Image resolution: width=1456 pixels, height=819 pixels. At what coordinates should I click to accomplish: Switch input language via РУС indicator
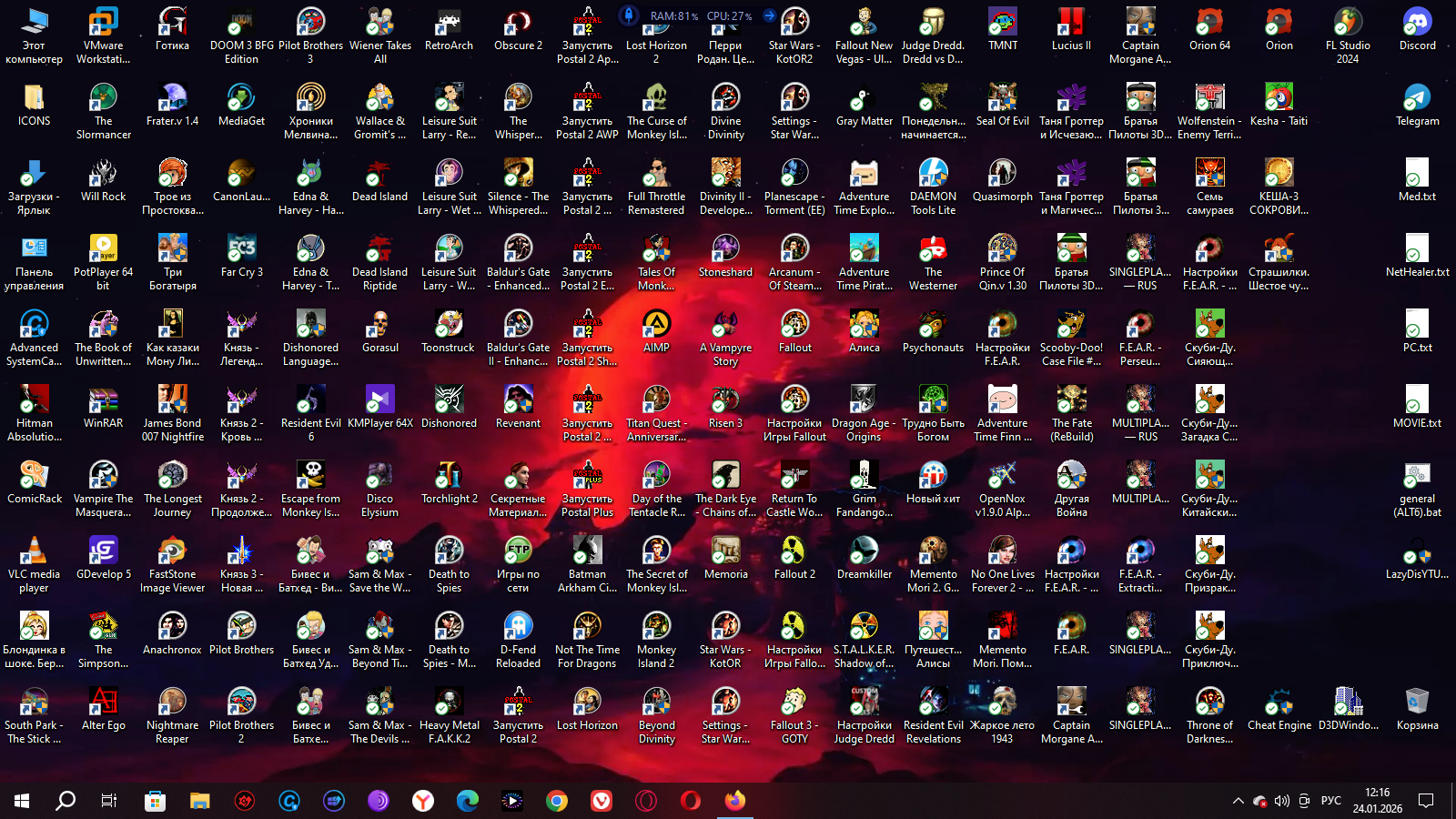coord(1331,801)
